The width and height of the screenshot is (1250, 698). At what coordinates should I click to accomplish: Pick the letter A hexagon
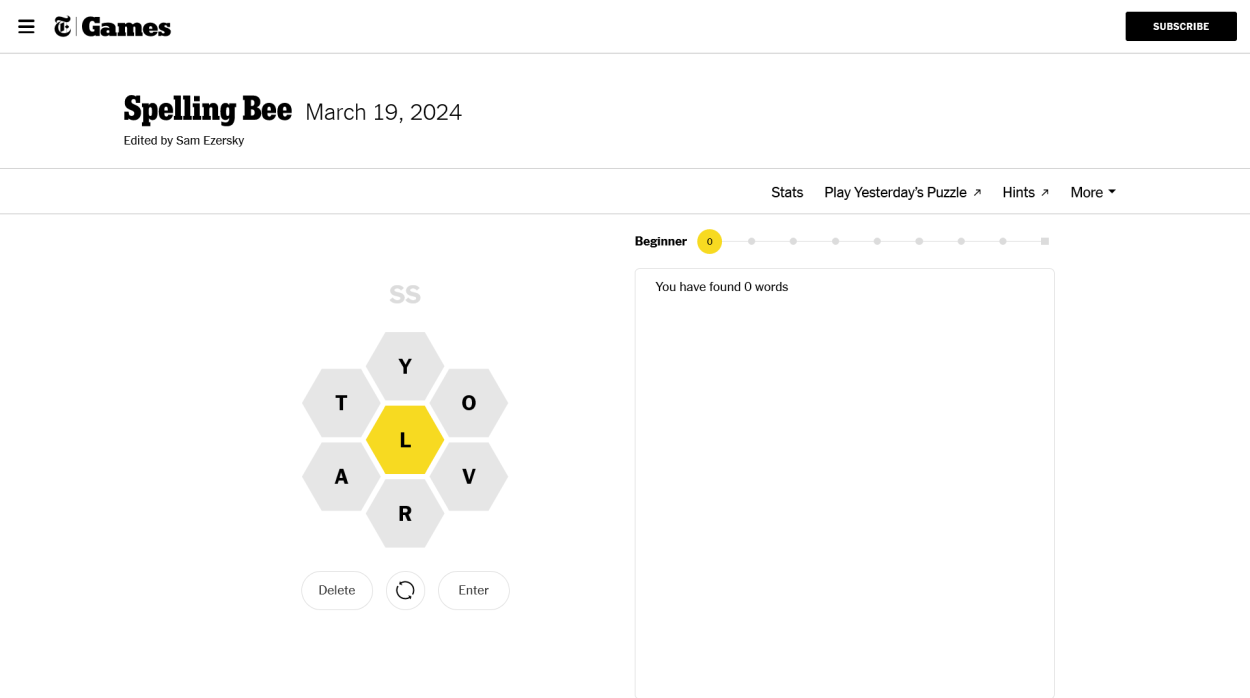(341, 477)
